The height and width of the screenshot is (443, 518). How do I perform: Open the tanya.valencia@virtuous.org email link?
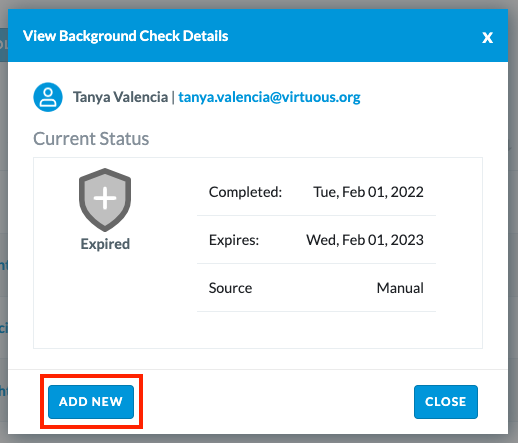269,97
